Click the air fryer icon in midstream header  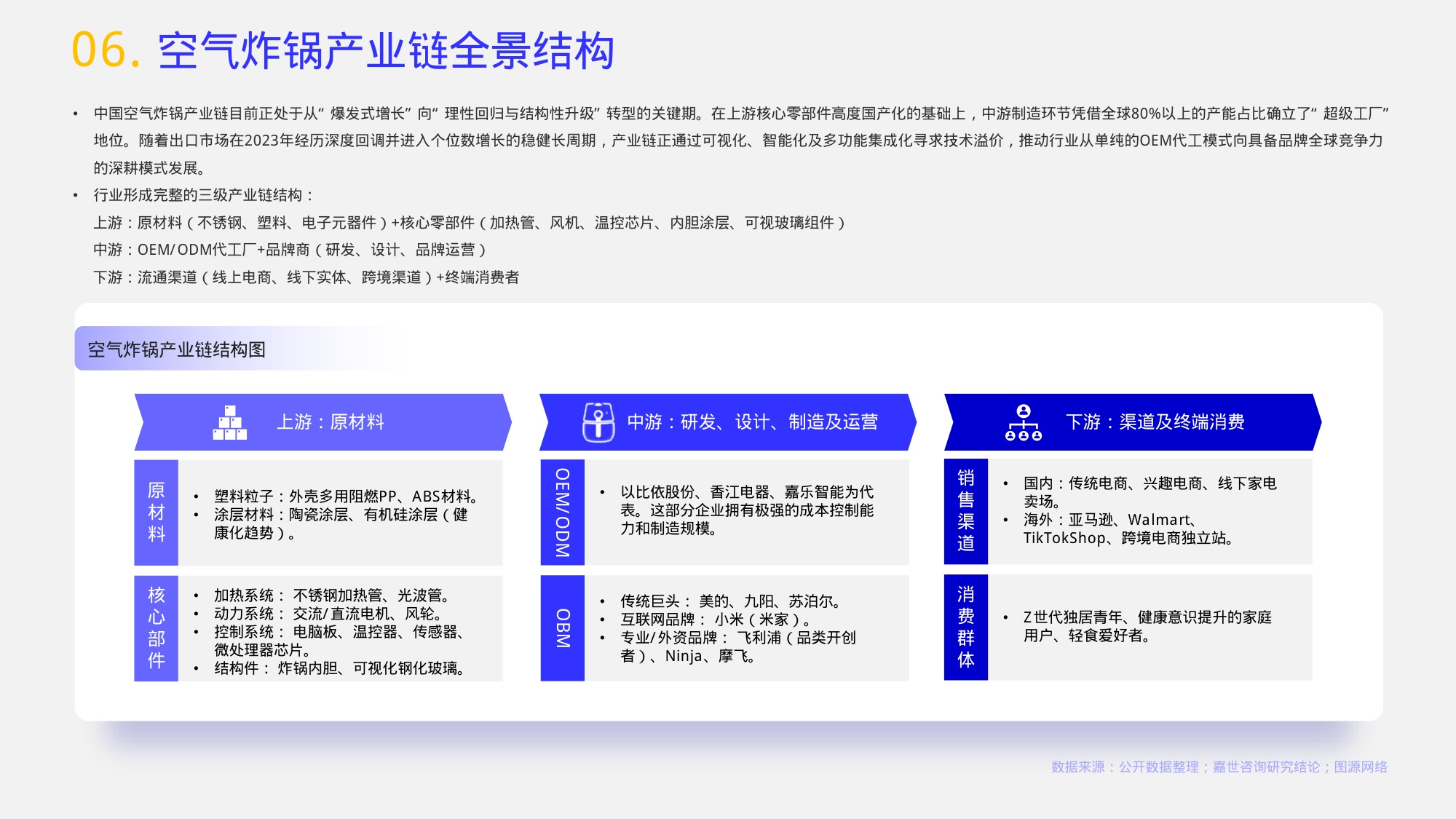598,422
